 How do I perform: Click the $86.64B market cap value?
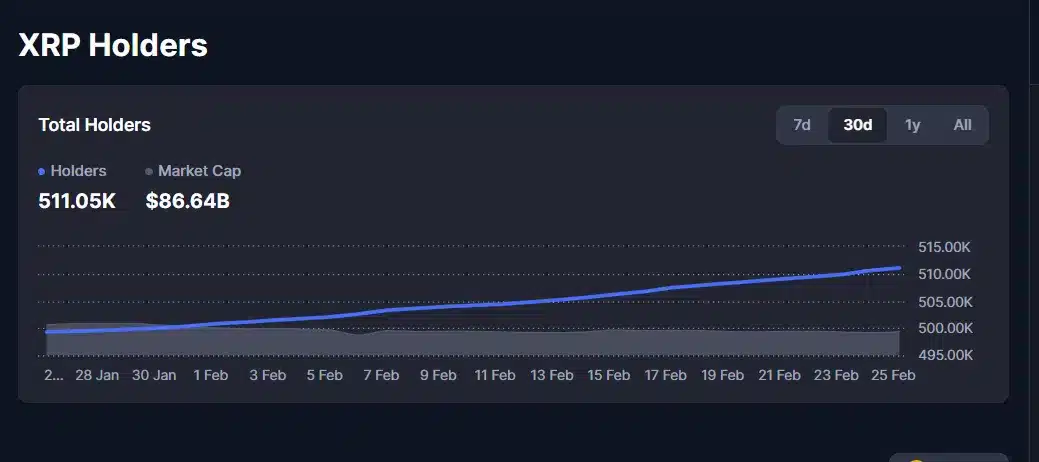coord(188,201)
